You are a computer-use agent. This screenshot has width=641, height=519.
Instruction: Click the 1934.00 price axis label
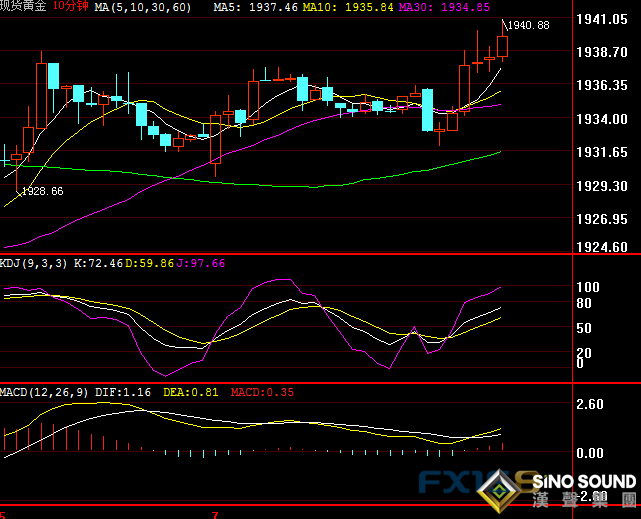(x=604, y=119)
